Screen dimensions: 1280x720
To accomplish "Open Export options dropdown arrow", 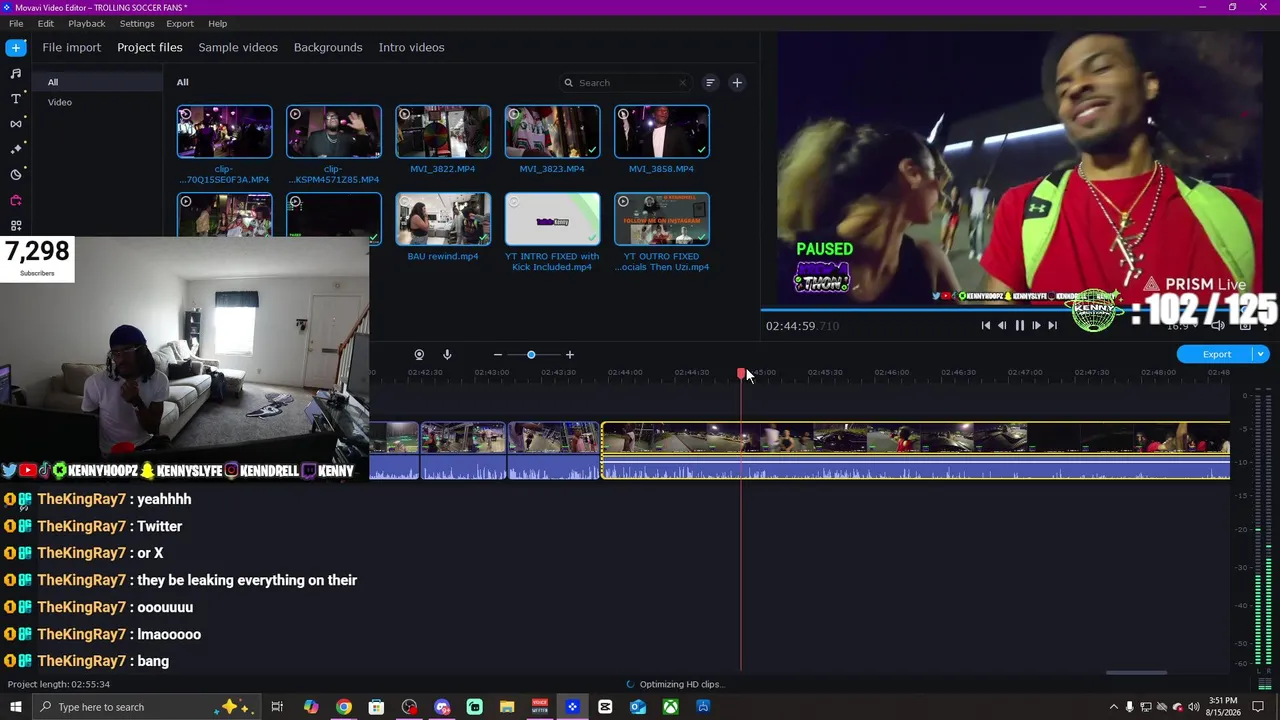I will tap(1261, 354).
